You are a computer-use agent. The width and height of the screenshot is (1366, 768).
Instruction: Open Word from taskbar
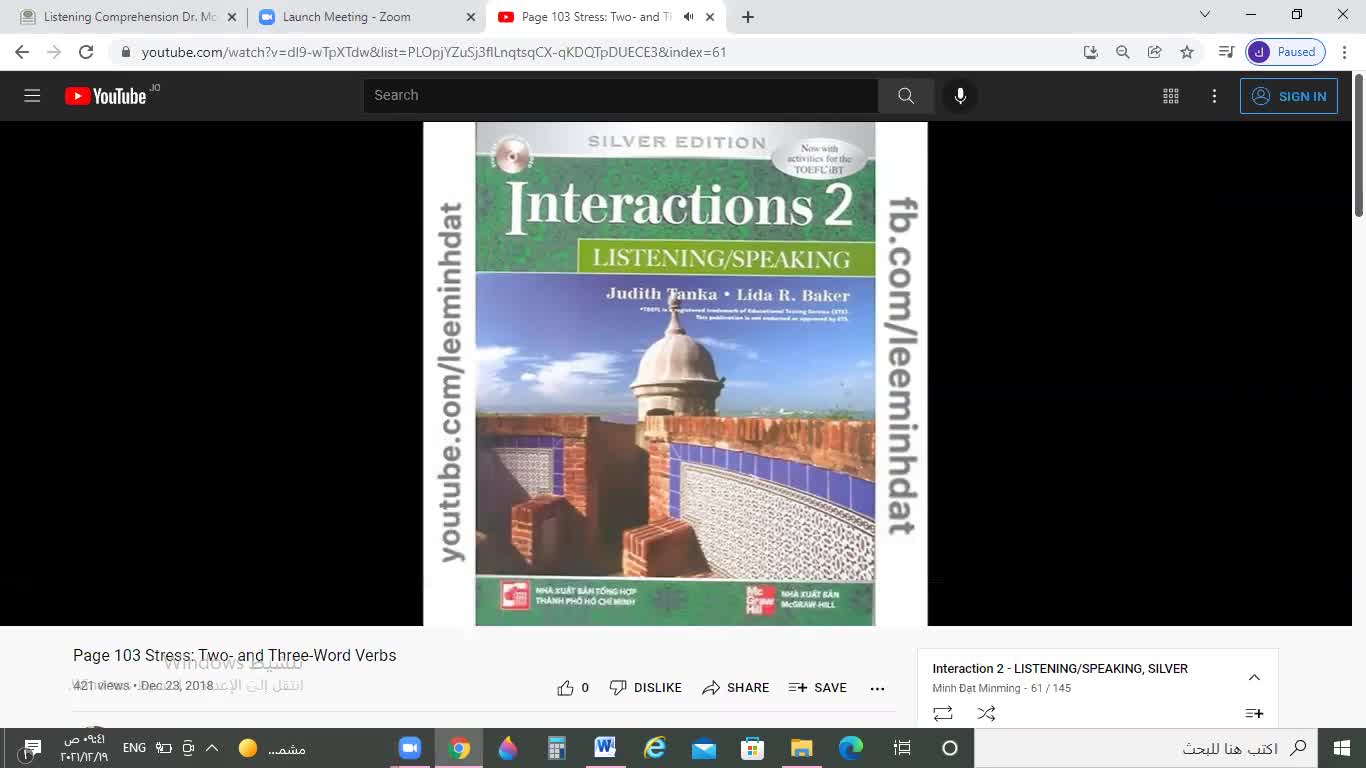[605, 748]
